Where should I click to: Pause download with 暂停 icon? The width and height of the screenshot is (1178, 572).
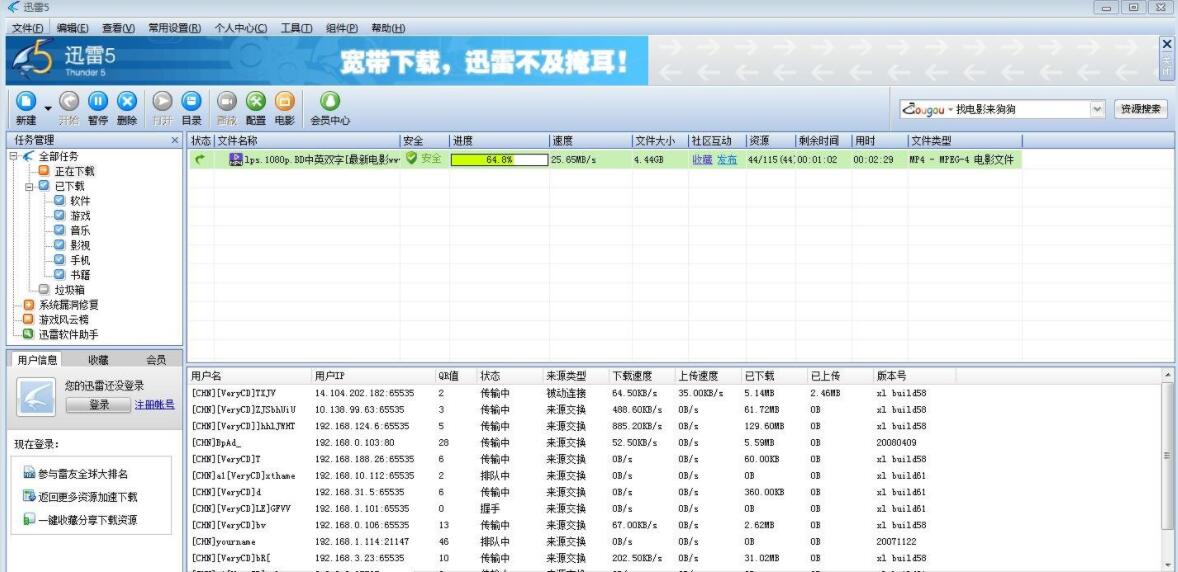(x=98, y=101)
